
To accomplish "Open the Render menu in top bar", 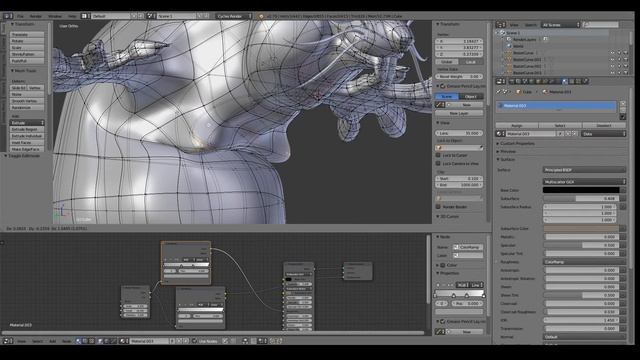I will coord(36,16).
